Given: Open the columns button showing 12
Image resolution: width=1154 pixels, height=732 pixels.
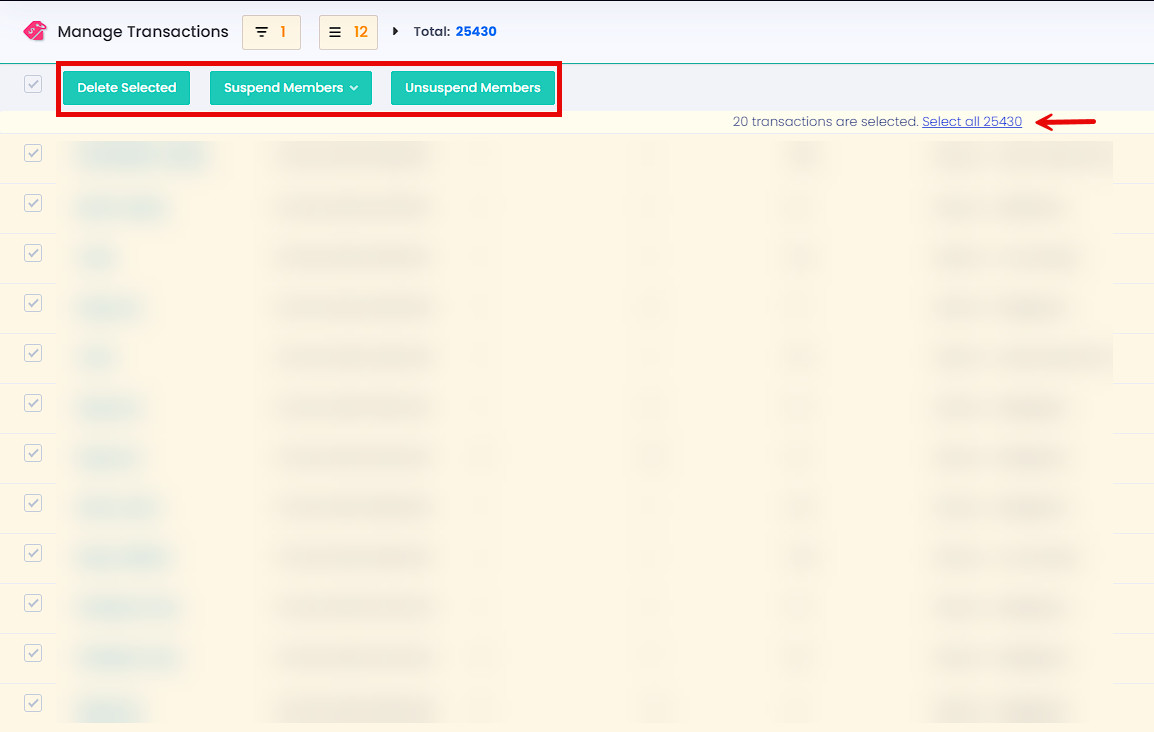Looking at the screenshot, I should [348, 32].
